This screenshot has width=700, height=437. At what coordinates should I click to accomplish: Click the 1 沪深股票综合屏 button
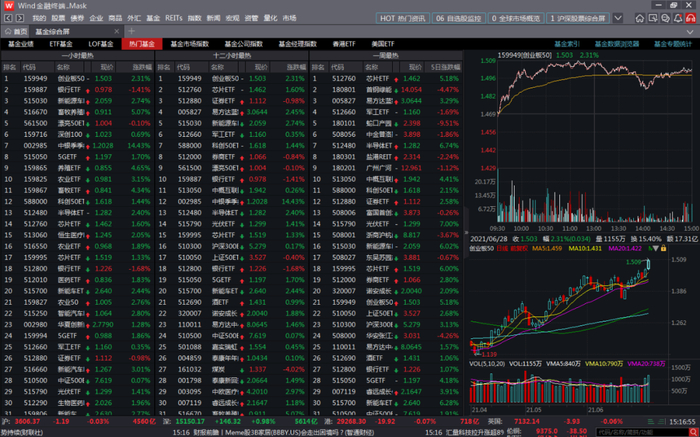(578, 18)
